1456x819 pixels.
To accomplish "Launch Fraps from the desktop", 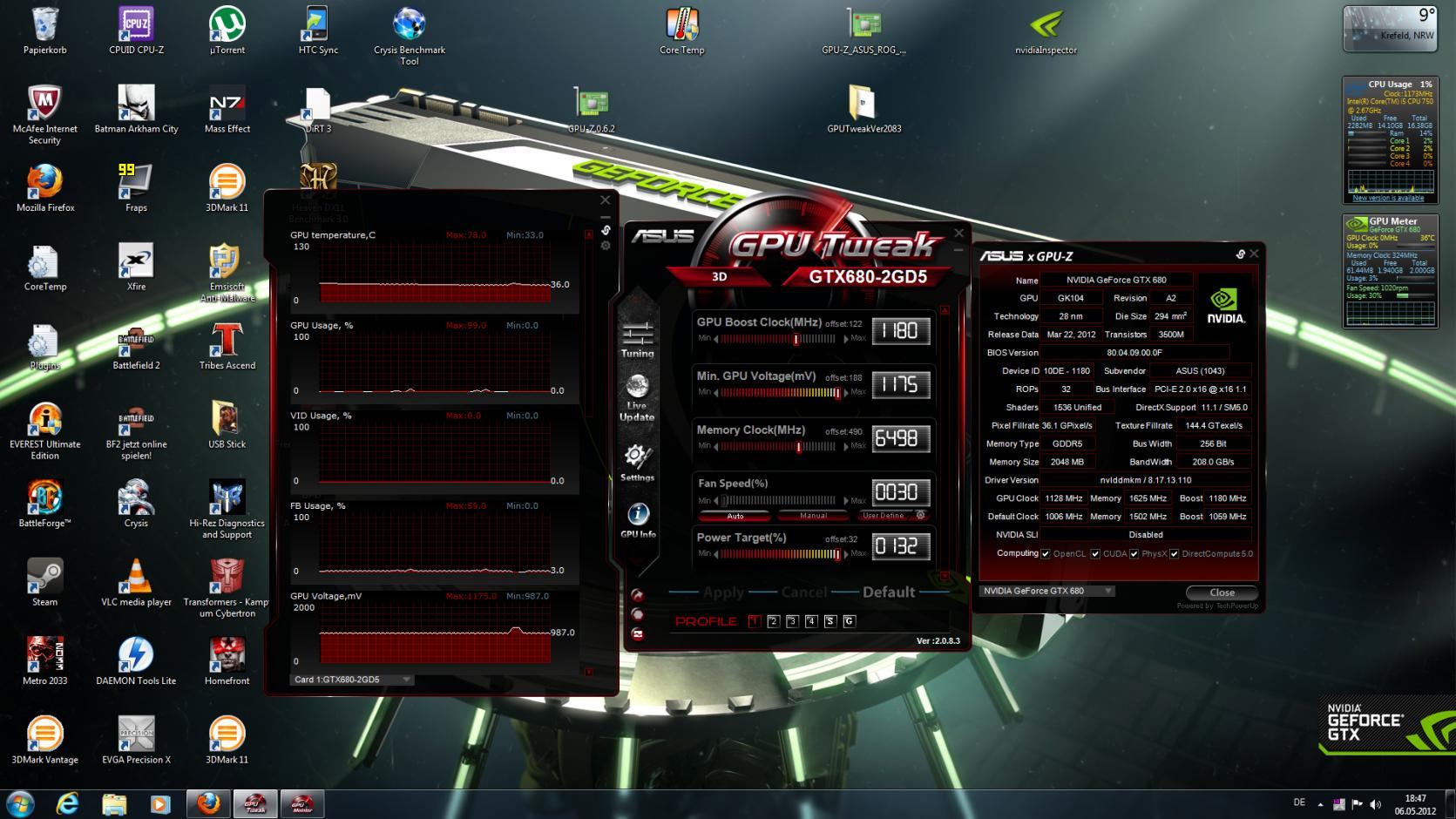I will (x=136, y=188).
